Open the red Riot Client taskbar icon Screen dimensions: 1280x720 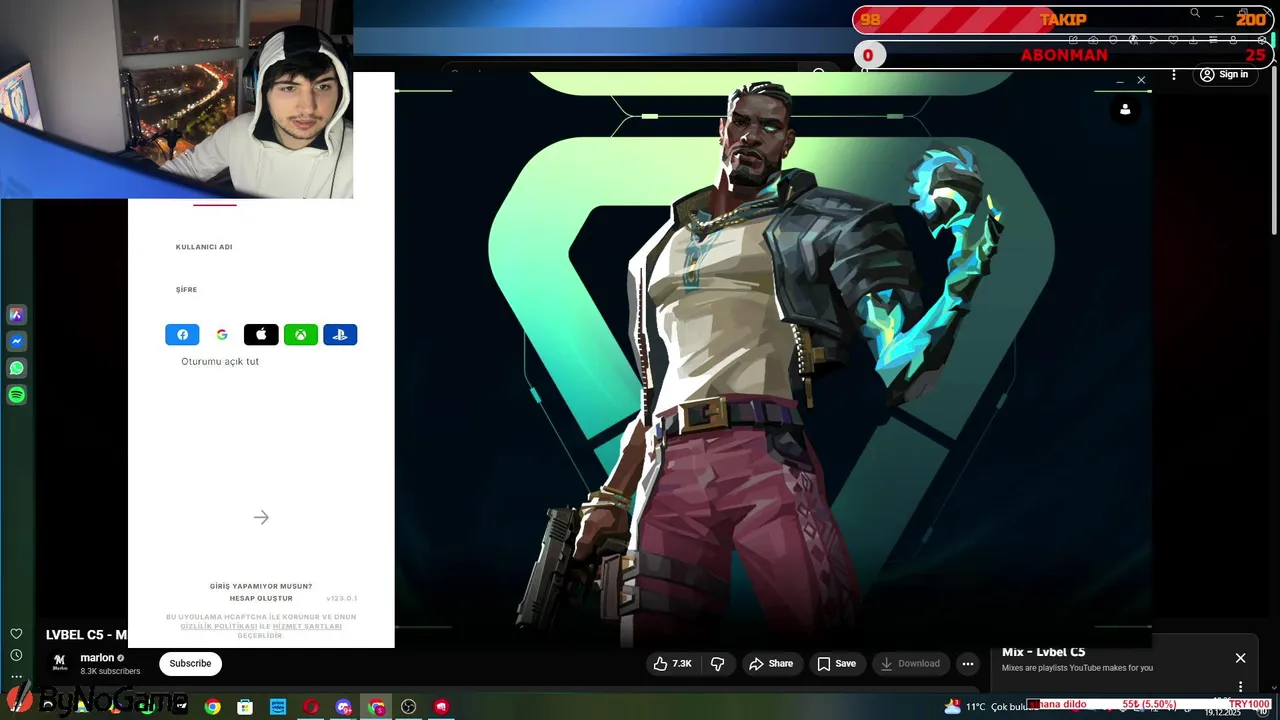pos(441,707)
